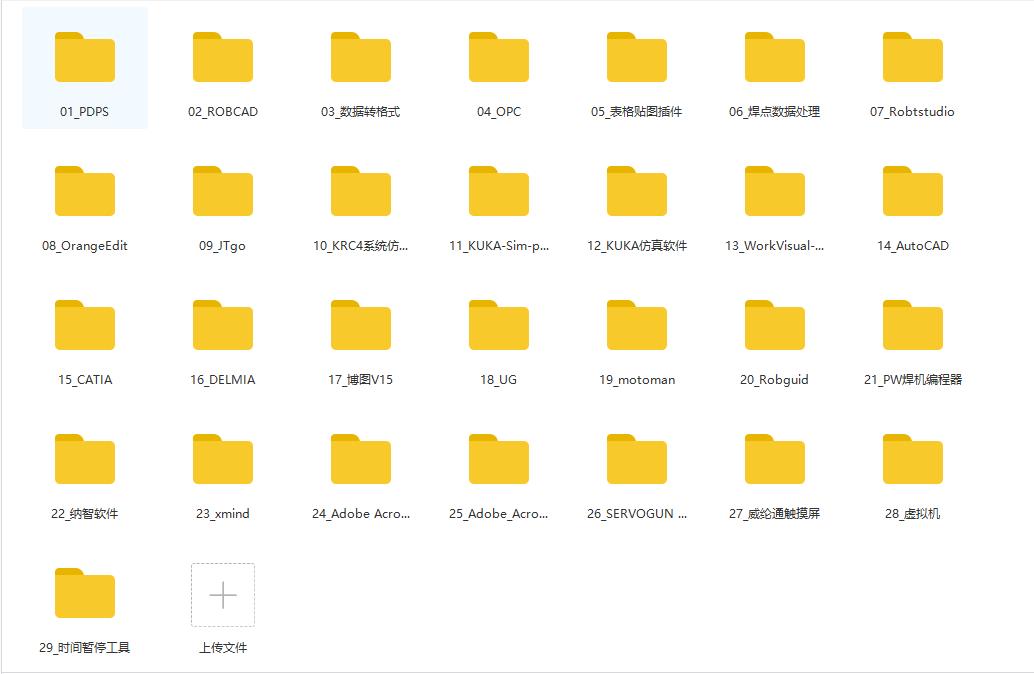Select the 16_DELMIA folder

click(223, 326)
